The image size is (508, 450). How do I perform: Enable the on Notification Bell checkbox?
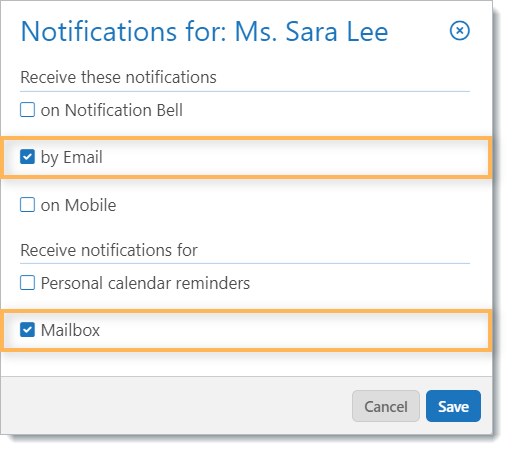pyautogui.click(x=27, y=110)
